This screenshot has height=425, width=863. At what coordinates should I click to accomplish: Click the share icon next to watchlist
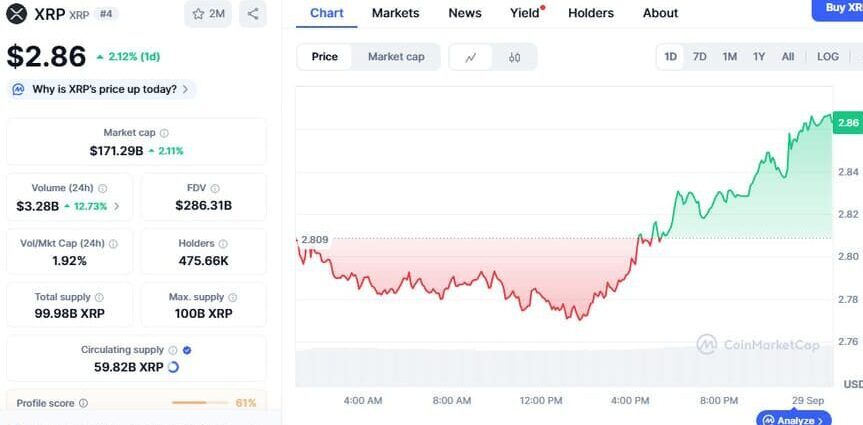point(253,14)
